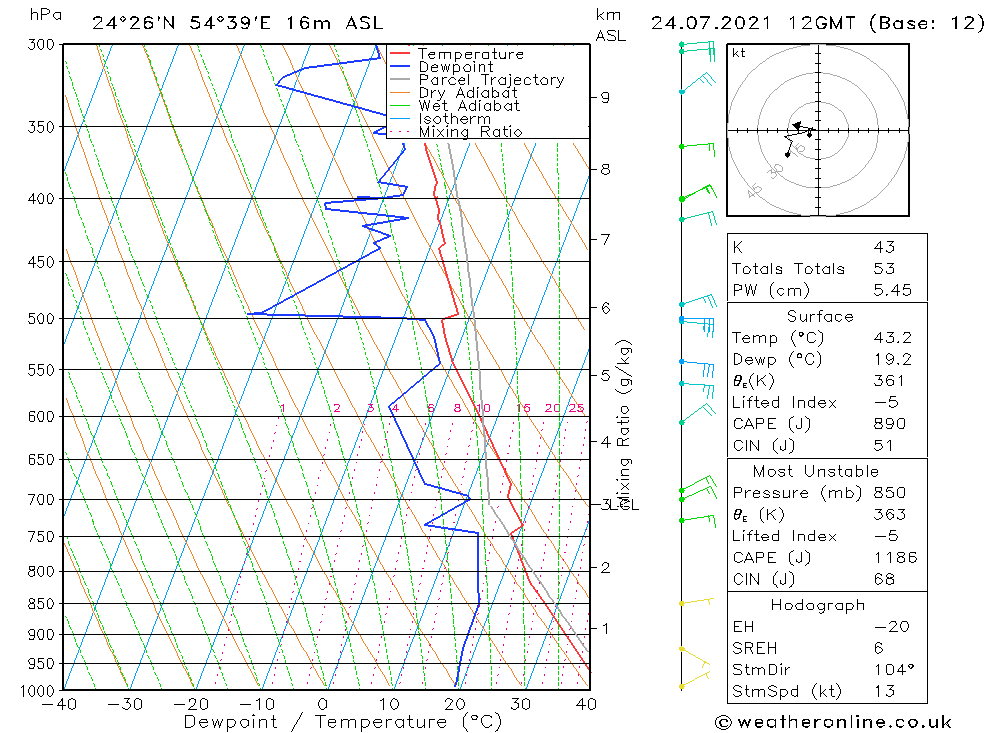The image size is (1000, 733).
Task: Click the PW (cm) value 5.45
Action: pos(893,290)
